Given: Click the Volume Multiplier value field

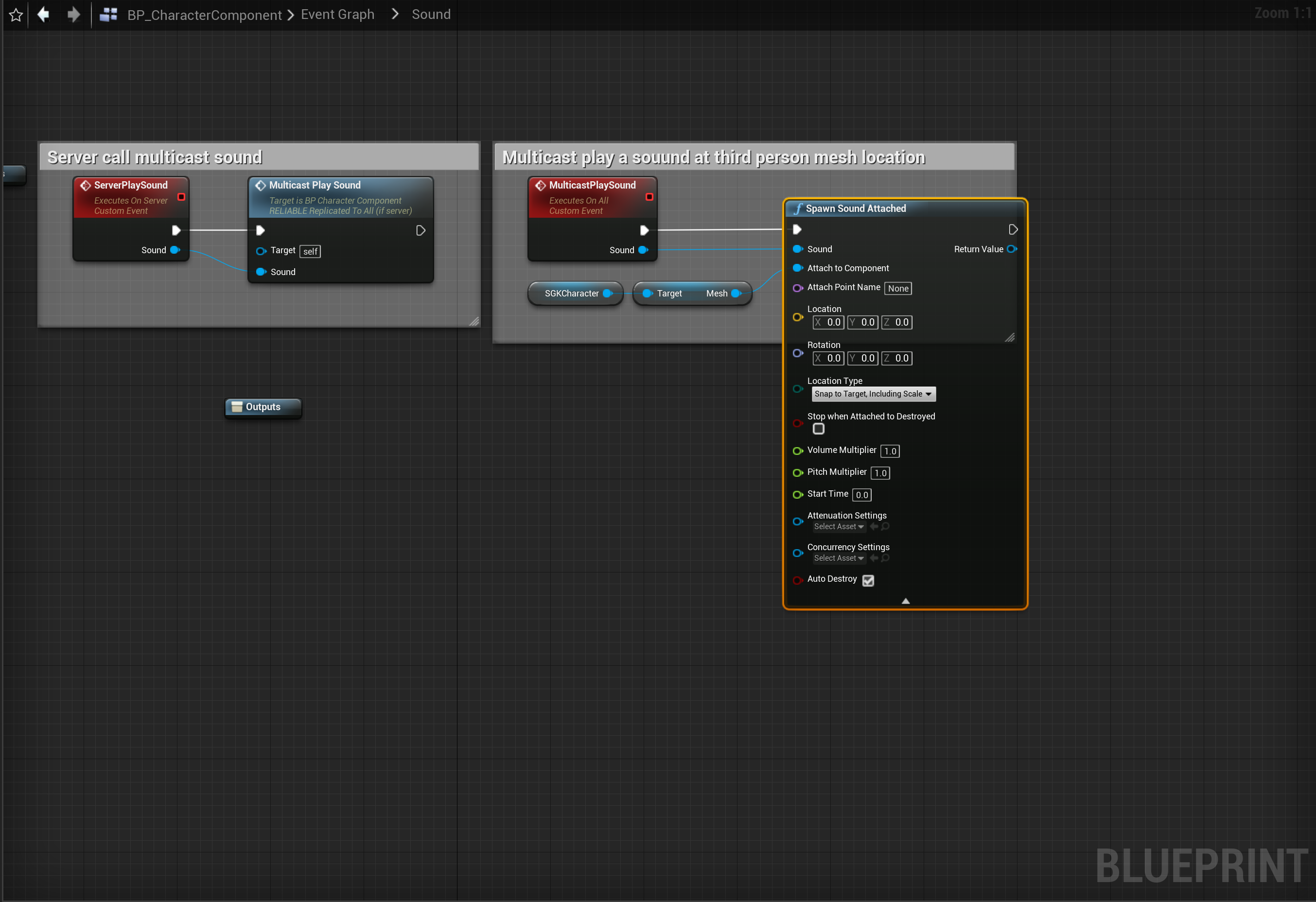Looking at the screenshot, I should coord(890,451).
